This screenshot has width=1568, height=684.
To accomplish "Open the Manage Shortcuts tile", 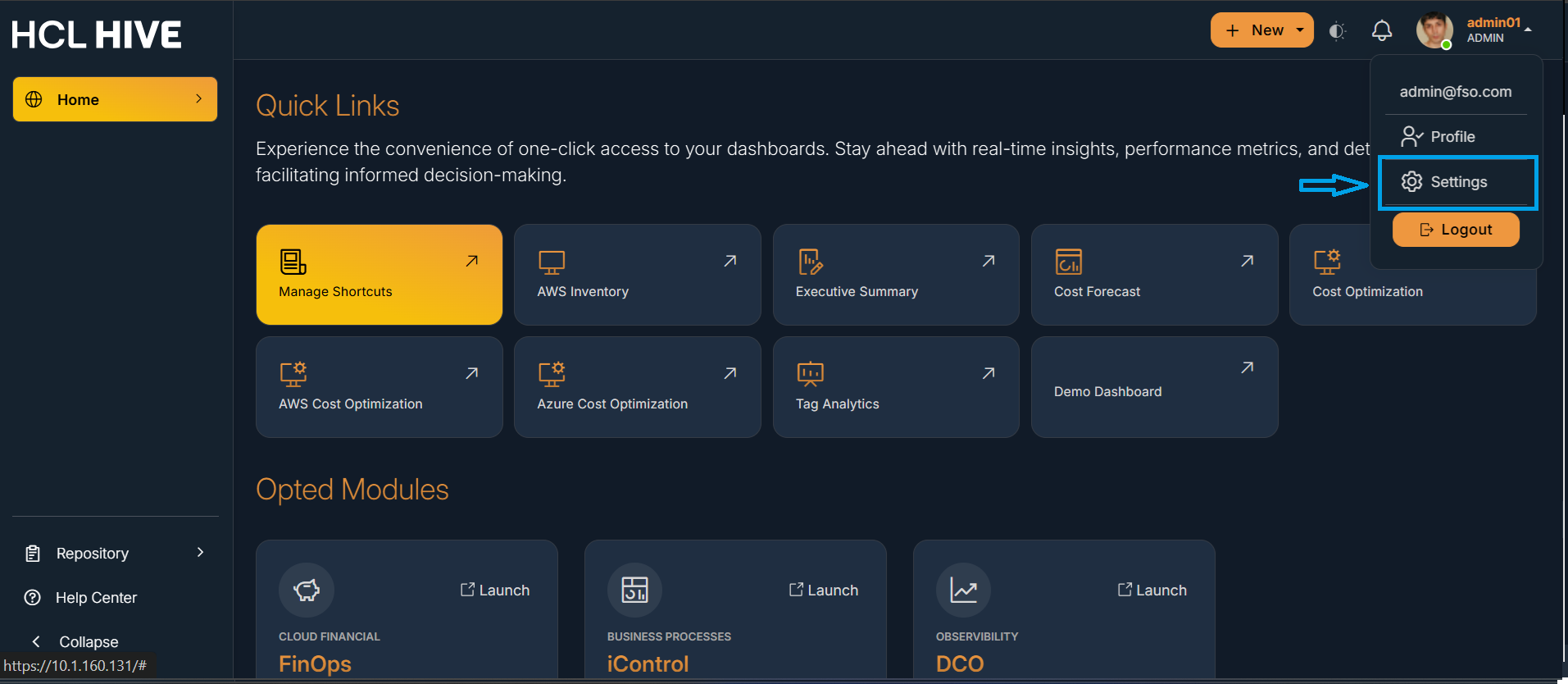I will (379, 275).
